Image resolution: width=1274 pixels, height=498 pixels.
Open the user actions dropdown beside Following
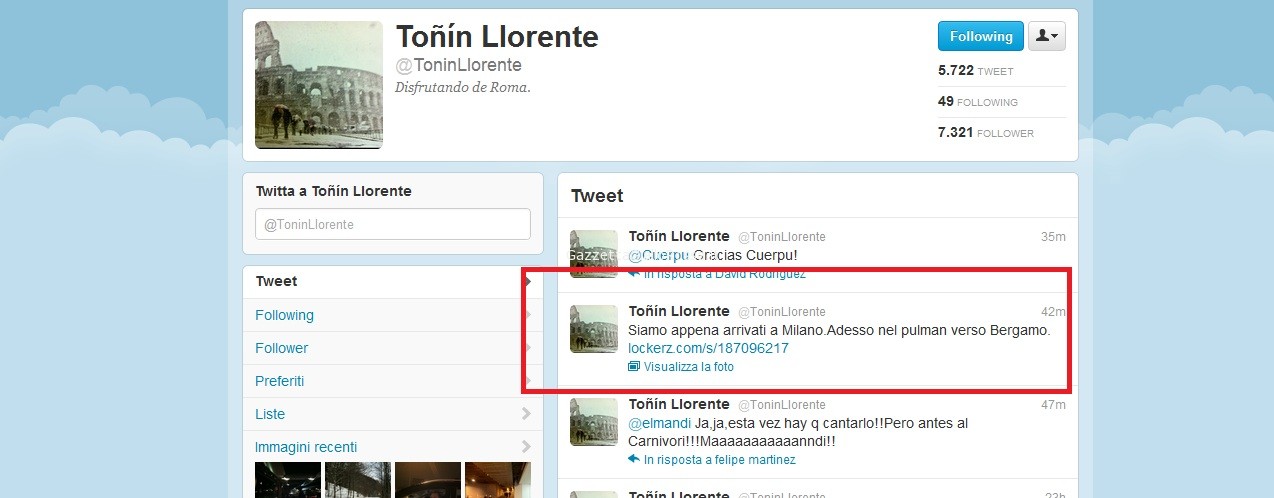point(1047,36)
